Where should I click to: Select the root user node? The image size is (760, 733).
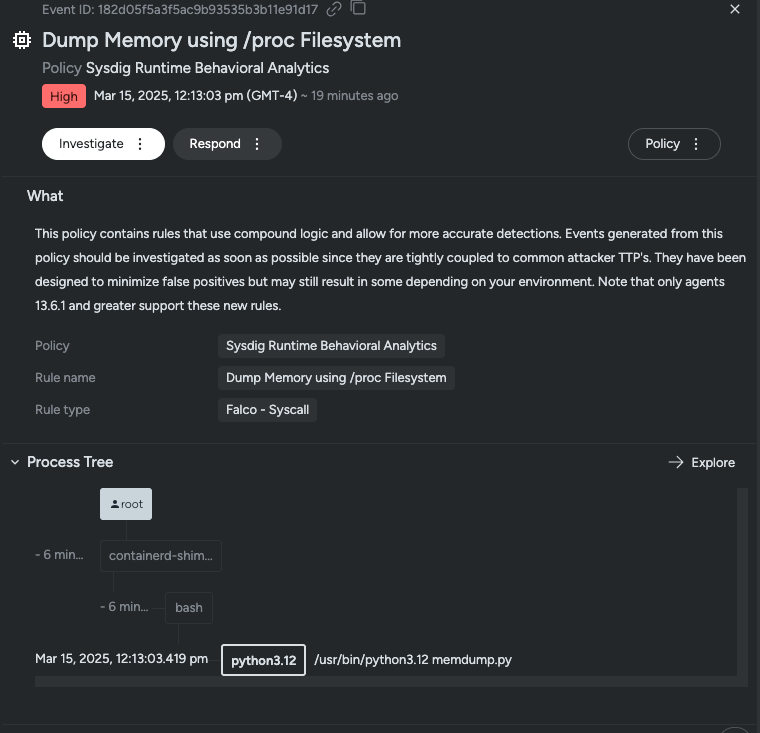126,504
